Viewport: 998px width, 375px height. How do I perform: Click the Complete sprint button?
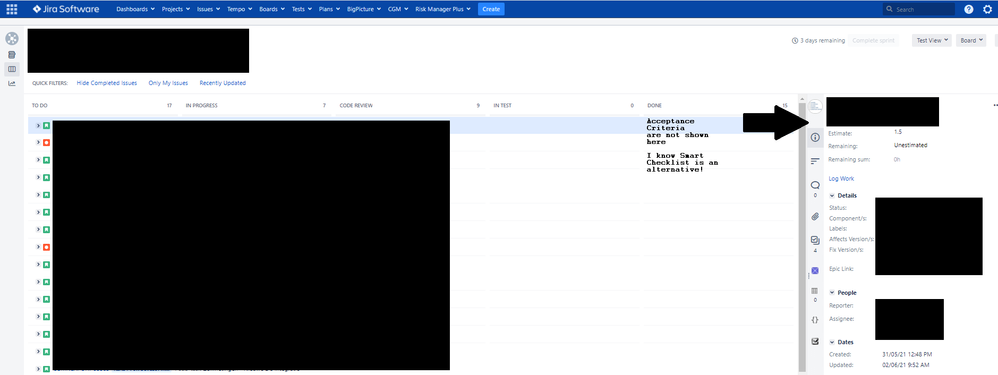(x=873, y=41)
